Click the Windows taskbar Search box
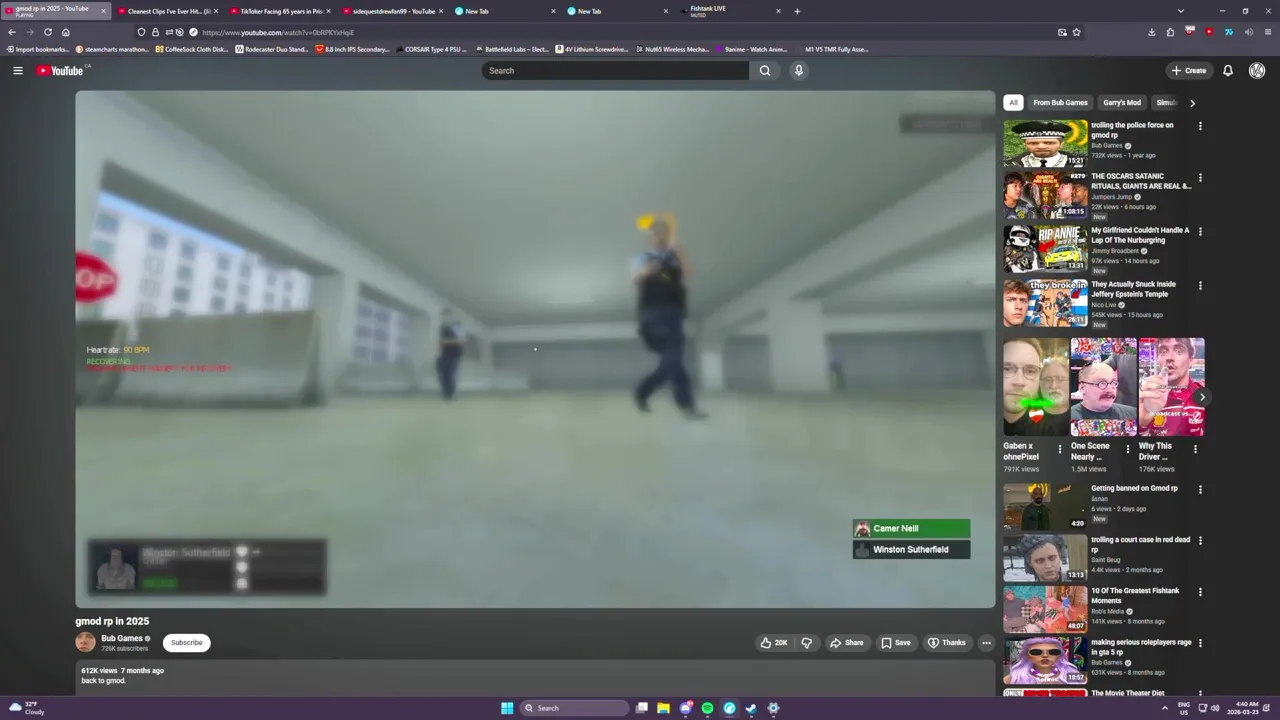Viewport: 1280px width, 720px height. (575, 708)
